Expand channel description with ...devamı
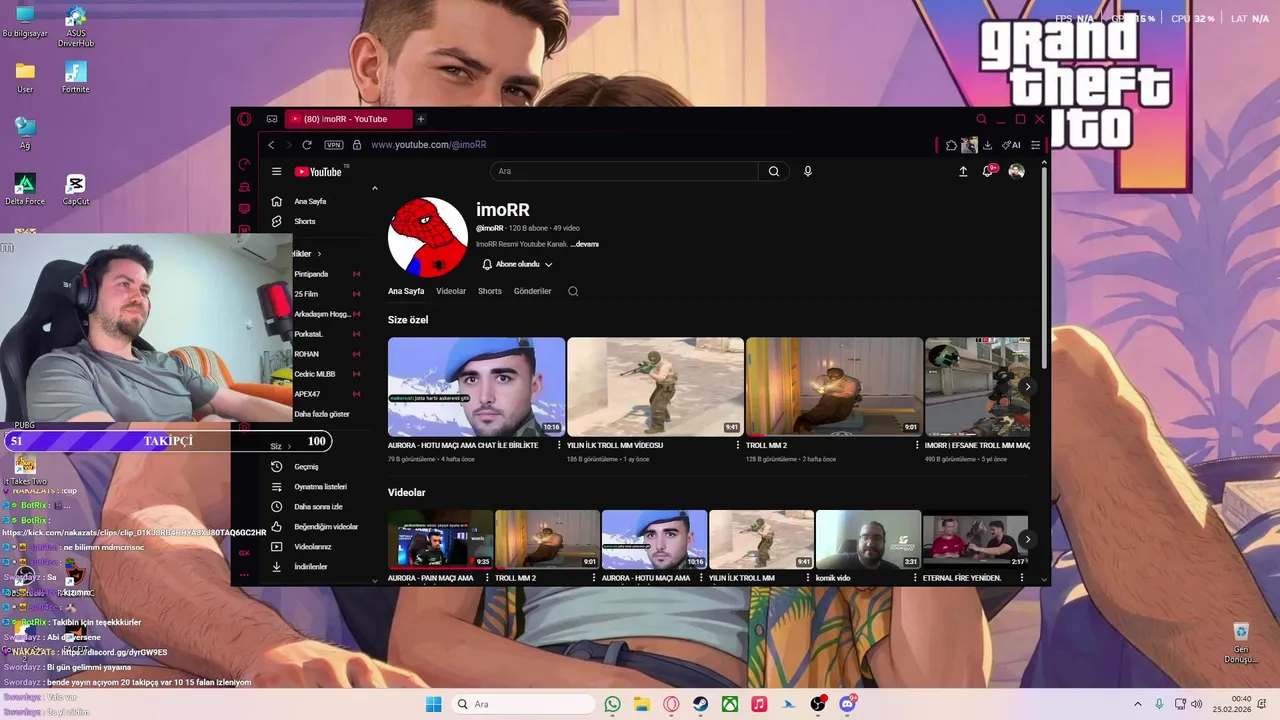1280x720 pixels. [x=585, y=244]
